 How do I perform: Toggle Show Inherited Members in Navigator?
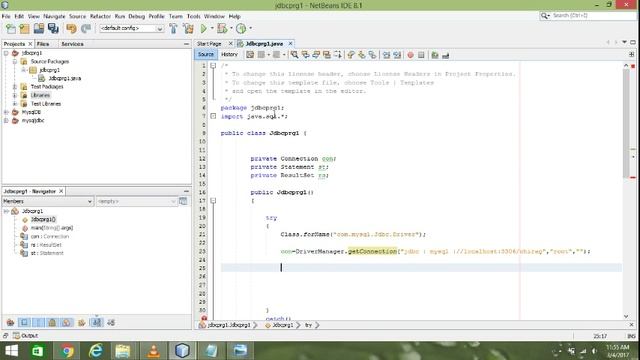[11, 322]
